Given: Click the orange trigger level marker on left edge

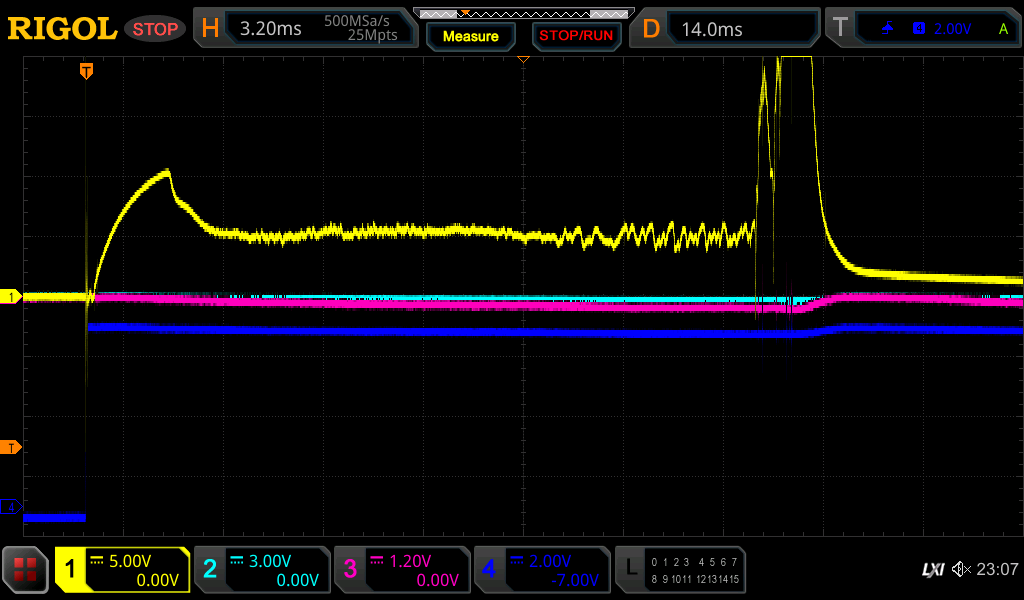Looking at the screenshot, I should (11, 447).
